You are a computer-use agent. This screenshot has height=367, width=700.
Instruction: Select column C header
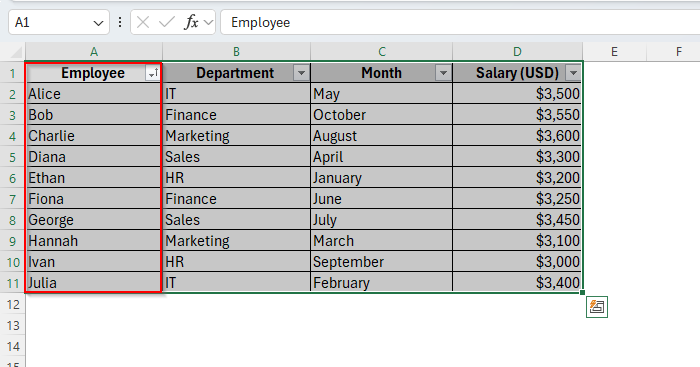click(382, 52)
